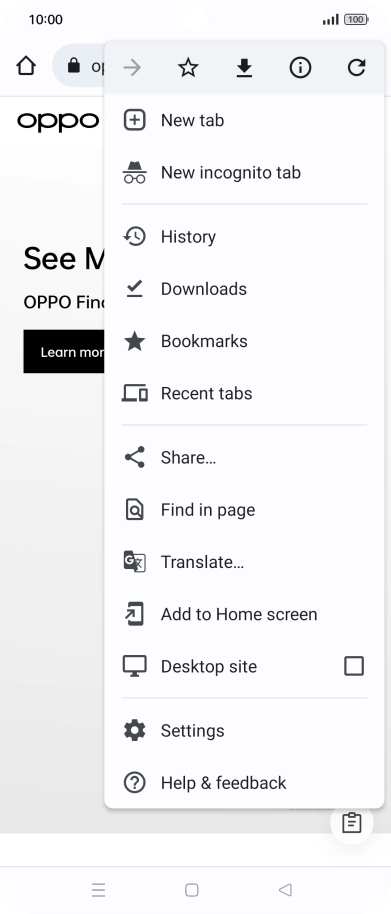The image size is (391, 914).
Task: Open browsing History
Action: click(x=244, y=237)
